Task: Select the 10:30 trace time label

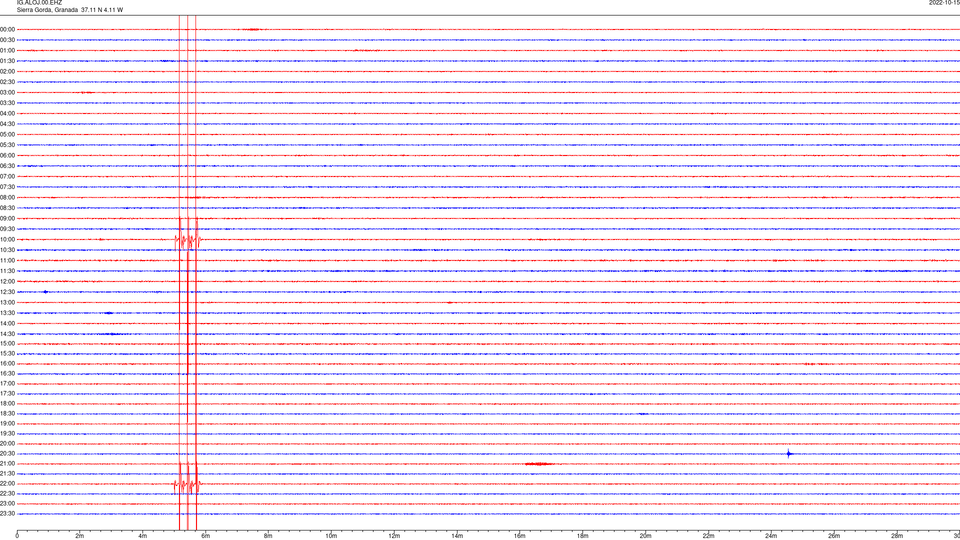Action: (x=7, y=250)
